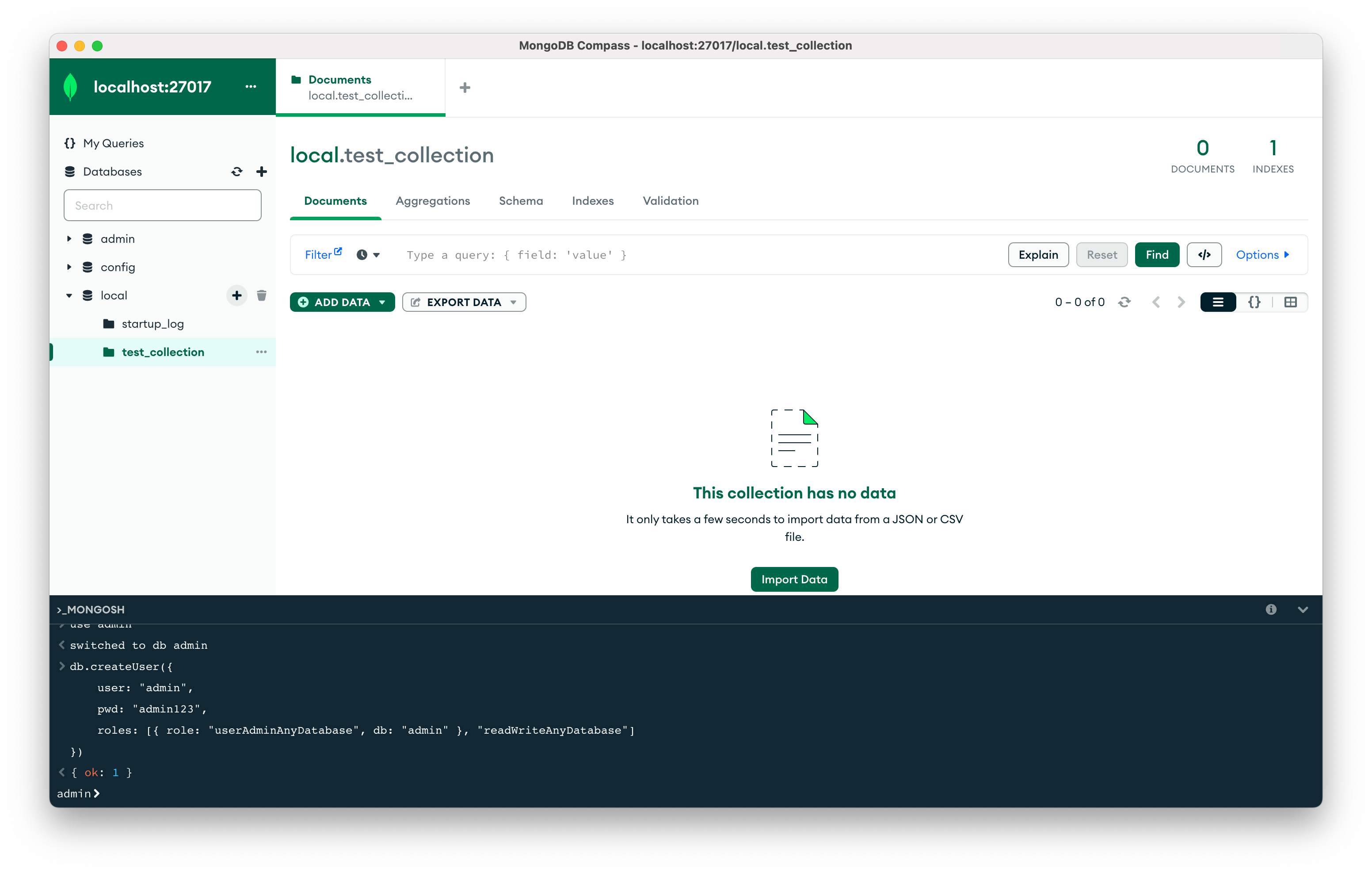Open the recent queries history dropdown
1372x873 pixels.
click(x=368, y=255)
